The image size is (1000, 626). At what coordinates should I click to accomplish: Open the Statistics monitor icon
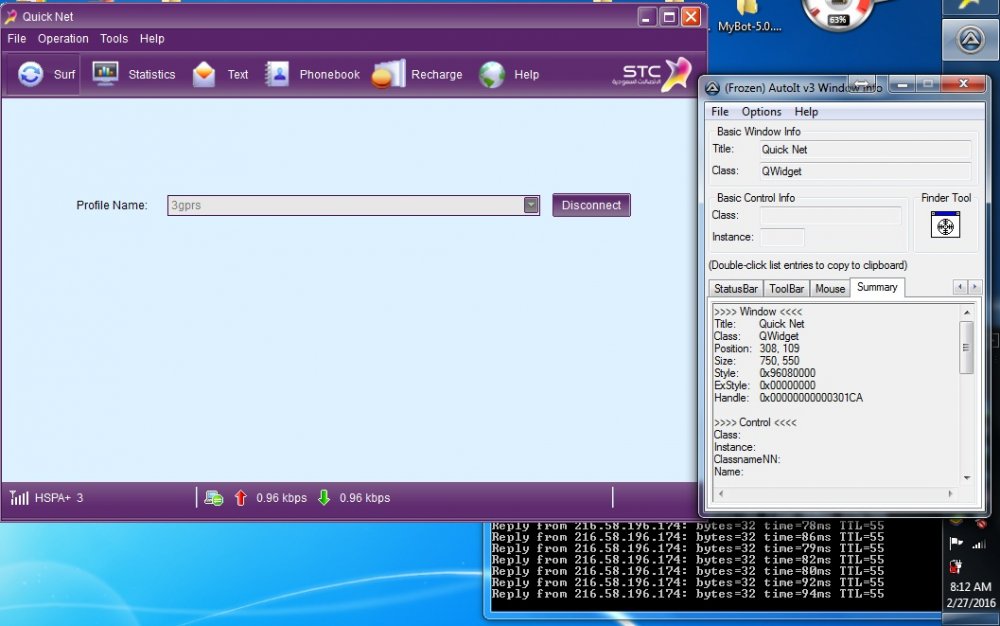click(105, 74)
